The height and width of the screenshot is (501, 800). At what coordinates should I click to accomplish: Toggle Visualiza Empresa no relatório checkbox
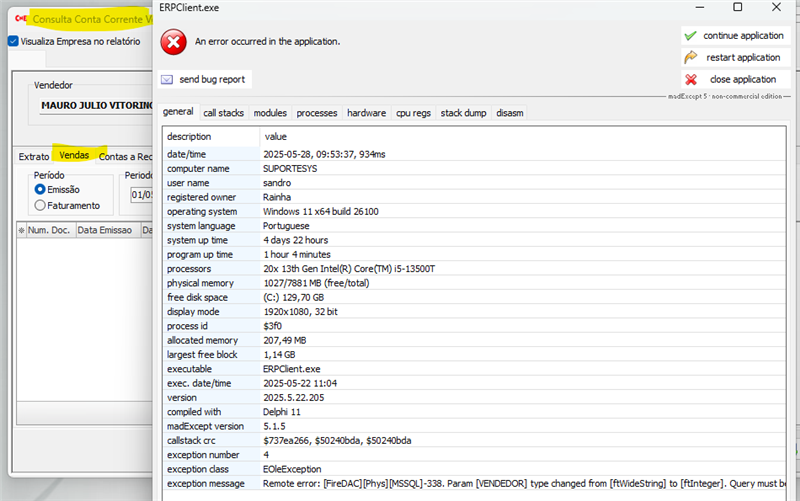click(13, 41)
